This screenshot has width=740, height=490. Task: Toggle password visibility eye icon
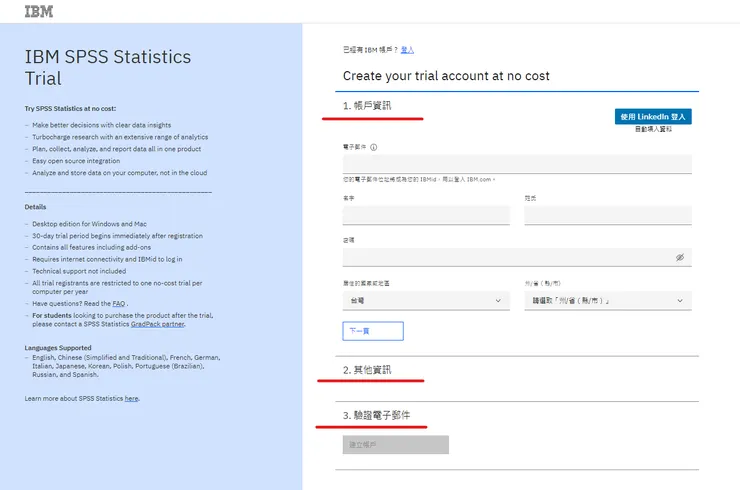tap(680, 257)
